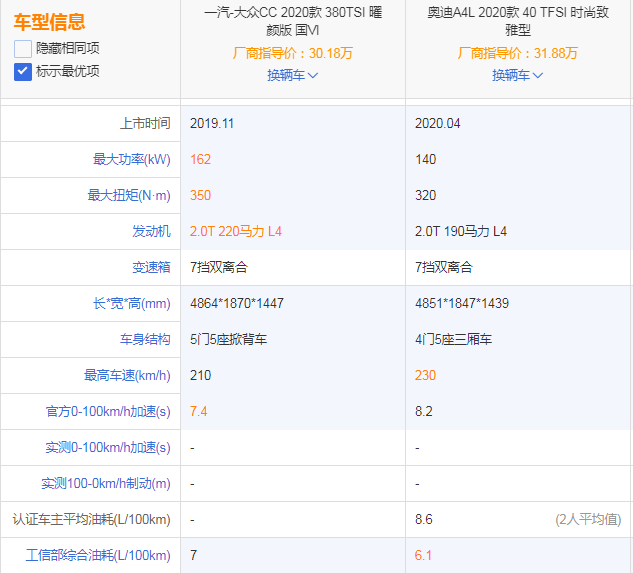Click the 实测100-0km/h制动(m) label
Viewport: 633px width, 573px height.
pos(106,484)
